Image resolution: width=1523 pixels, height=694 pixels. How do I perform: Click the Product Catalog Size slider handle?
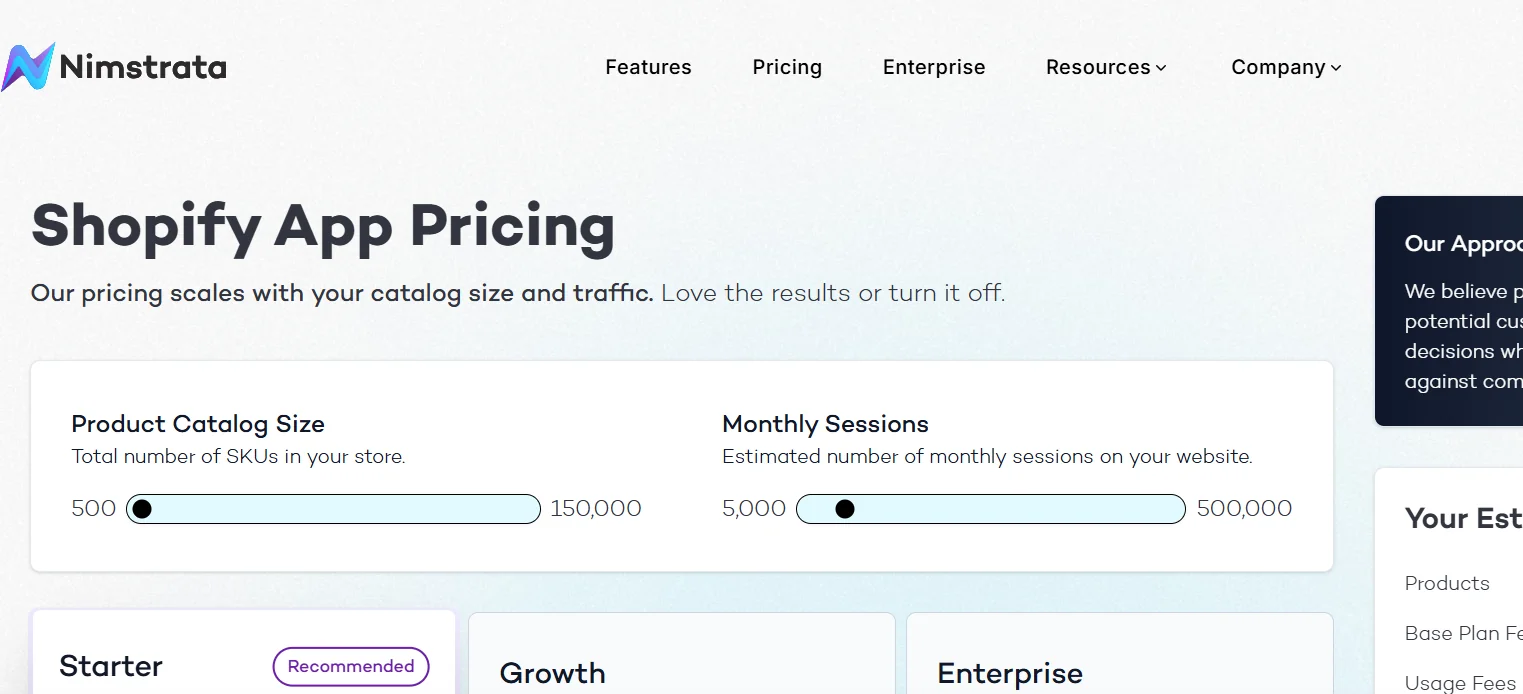tap(142, 509)
